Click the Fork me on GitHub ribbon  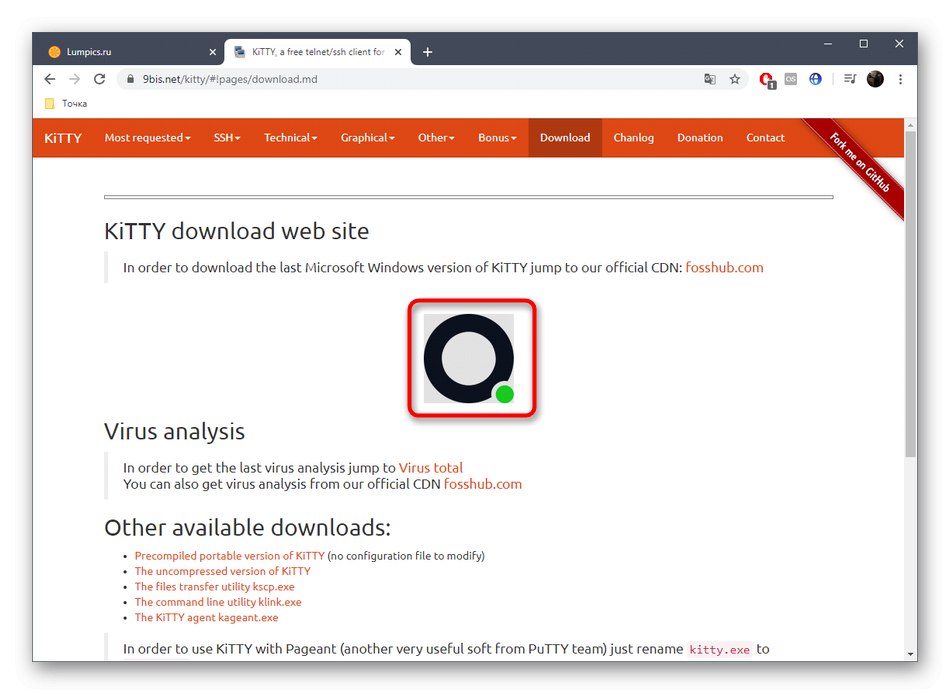[860, 163]
